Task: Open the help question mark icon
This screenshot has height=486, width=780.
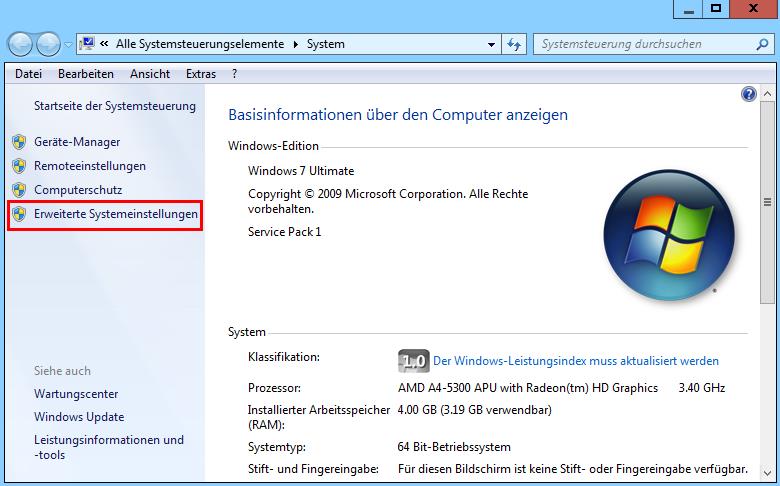Action: 749,94
